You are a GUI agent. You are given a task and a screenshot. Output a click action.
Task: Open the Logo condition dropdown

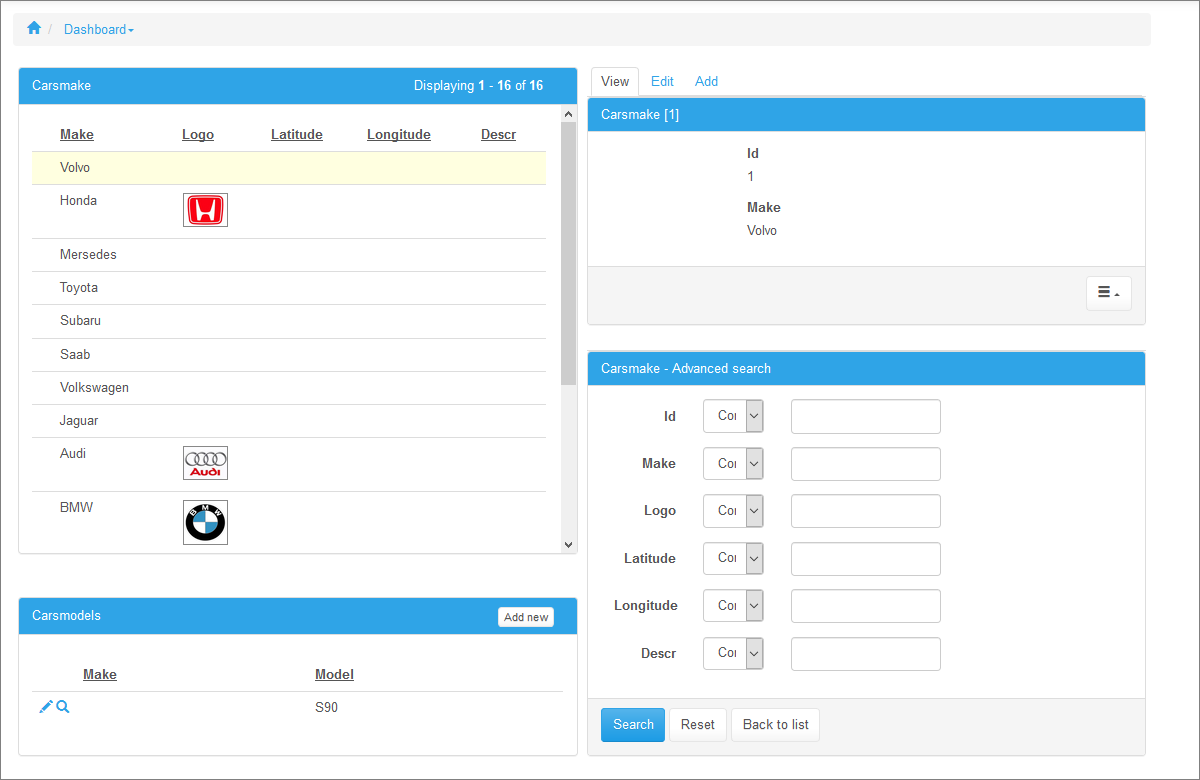coord(733,511)
